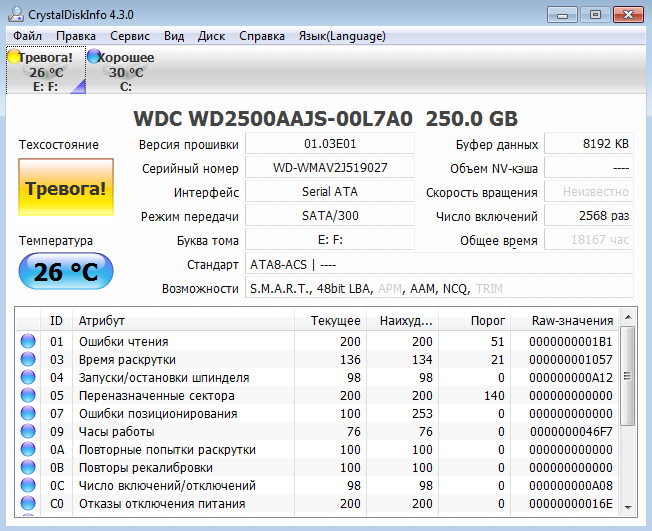Click the attribute list scrollbar thumb
Viewport: 652px width, 531px height.
628,376
